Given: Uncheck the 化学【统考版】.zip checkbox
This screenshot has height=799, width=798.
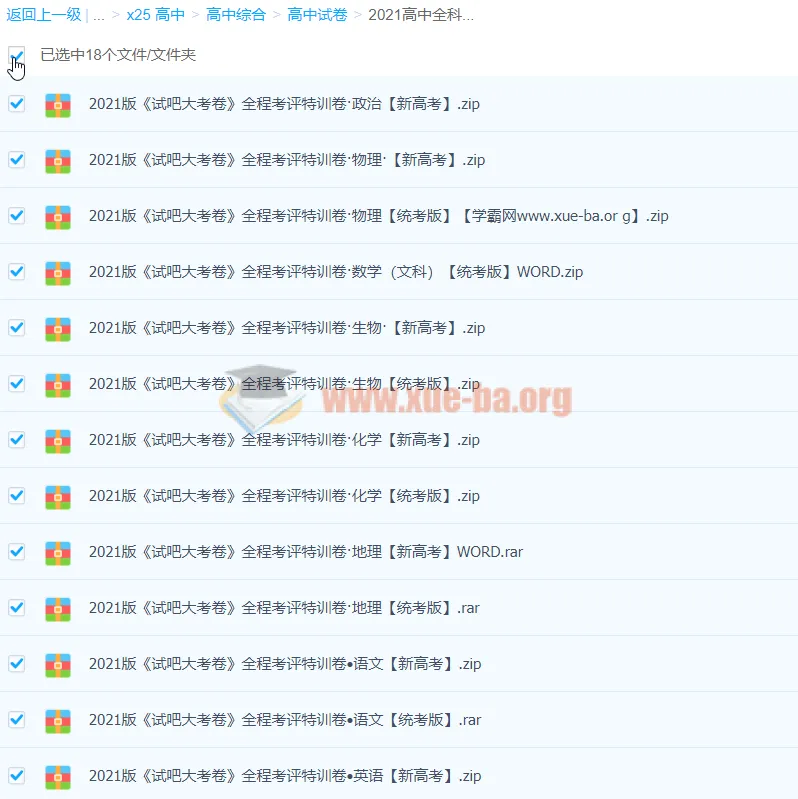Looking at the screenshot, I should (x=16, y=496).
